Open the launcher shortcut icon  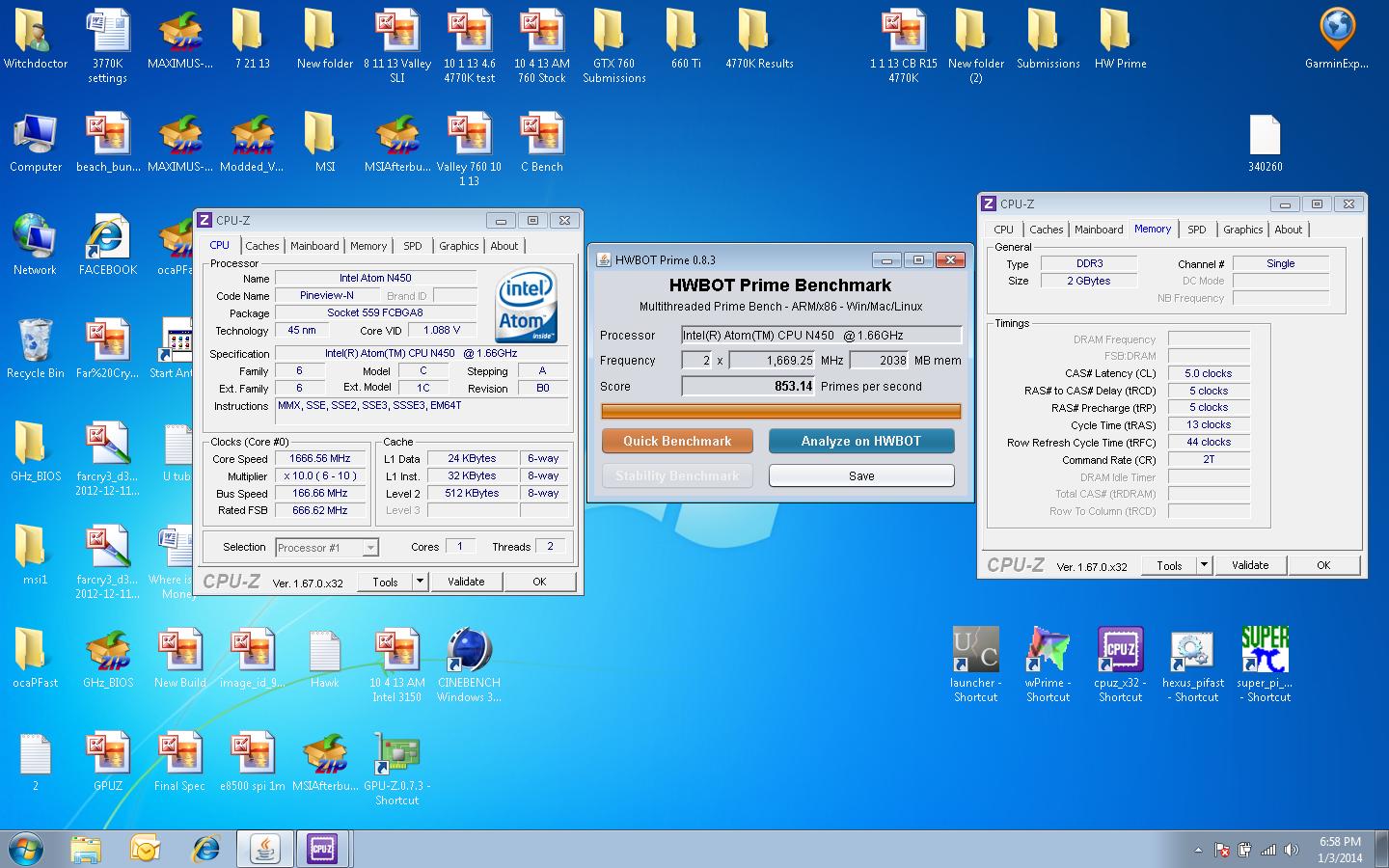[x=976, y=665]
